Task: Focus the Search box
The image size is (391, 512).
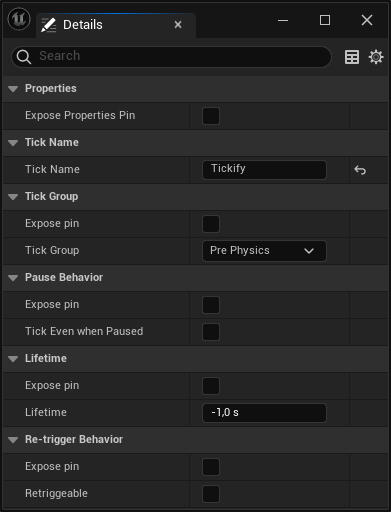Action: click(x=171, y=57)
